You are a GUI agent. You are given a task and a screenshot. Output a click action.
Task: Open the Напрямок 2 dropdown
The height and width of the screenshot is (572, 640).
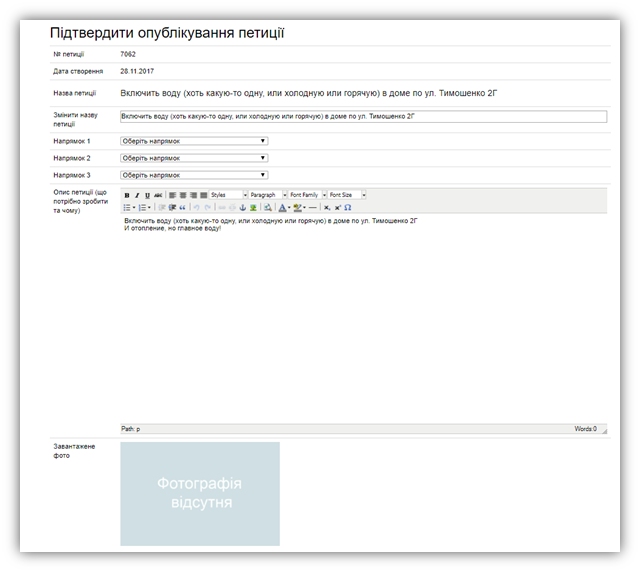point(194,158)
